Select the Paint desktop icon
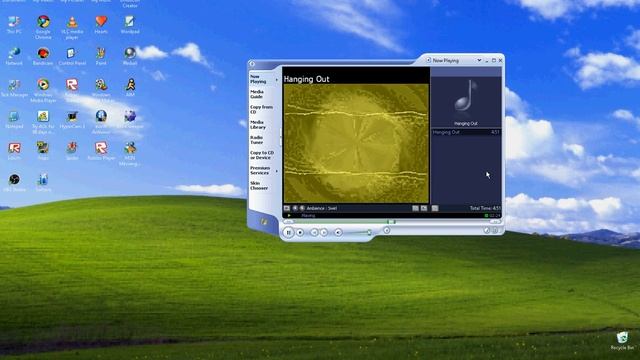Image resolution: width=640 pixels, height=360 pixels. [x=101, y=56]
